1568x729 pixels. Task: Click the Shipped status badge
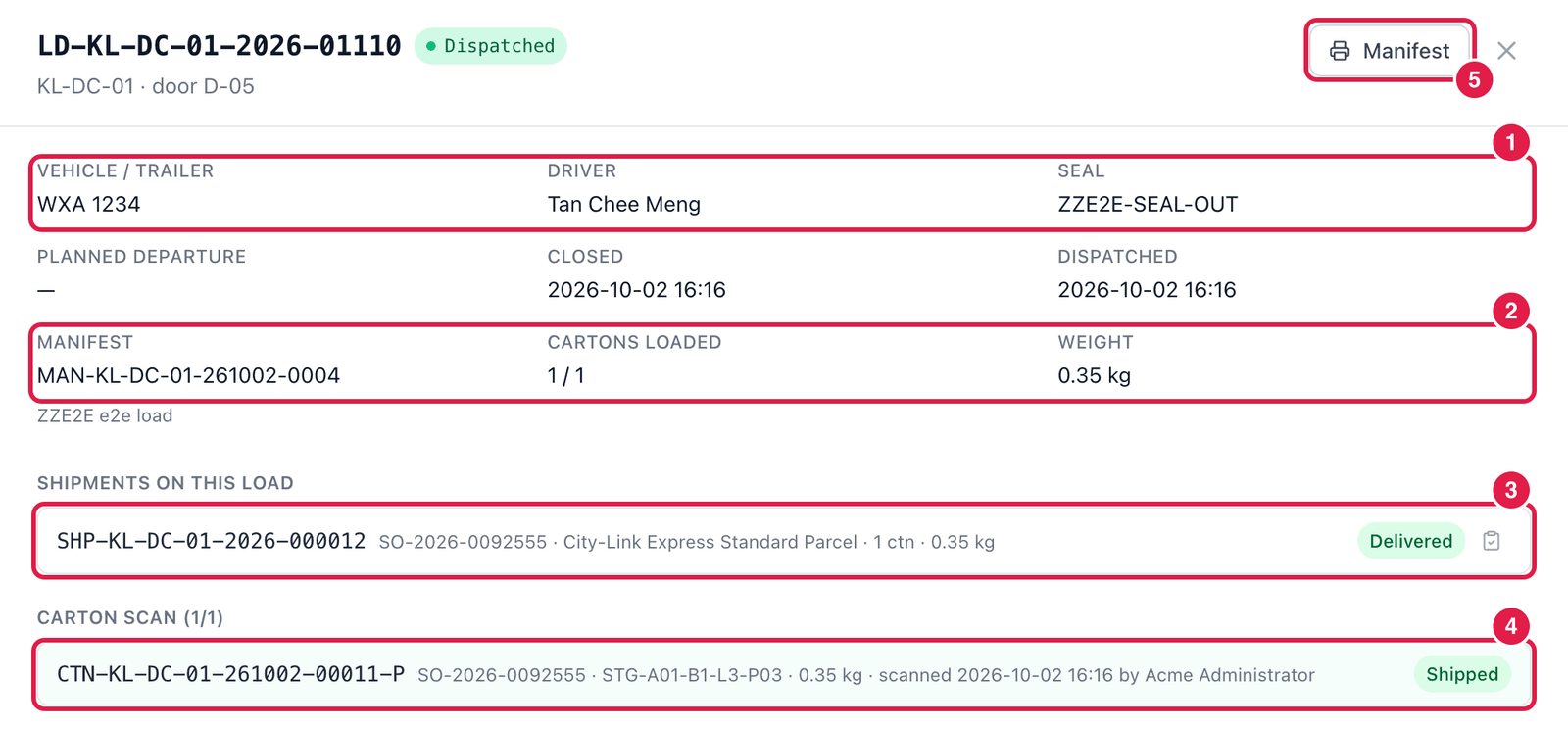click(x=1461, y=674)
